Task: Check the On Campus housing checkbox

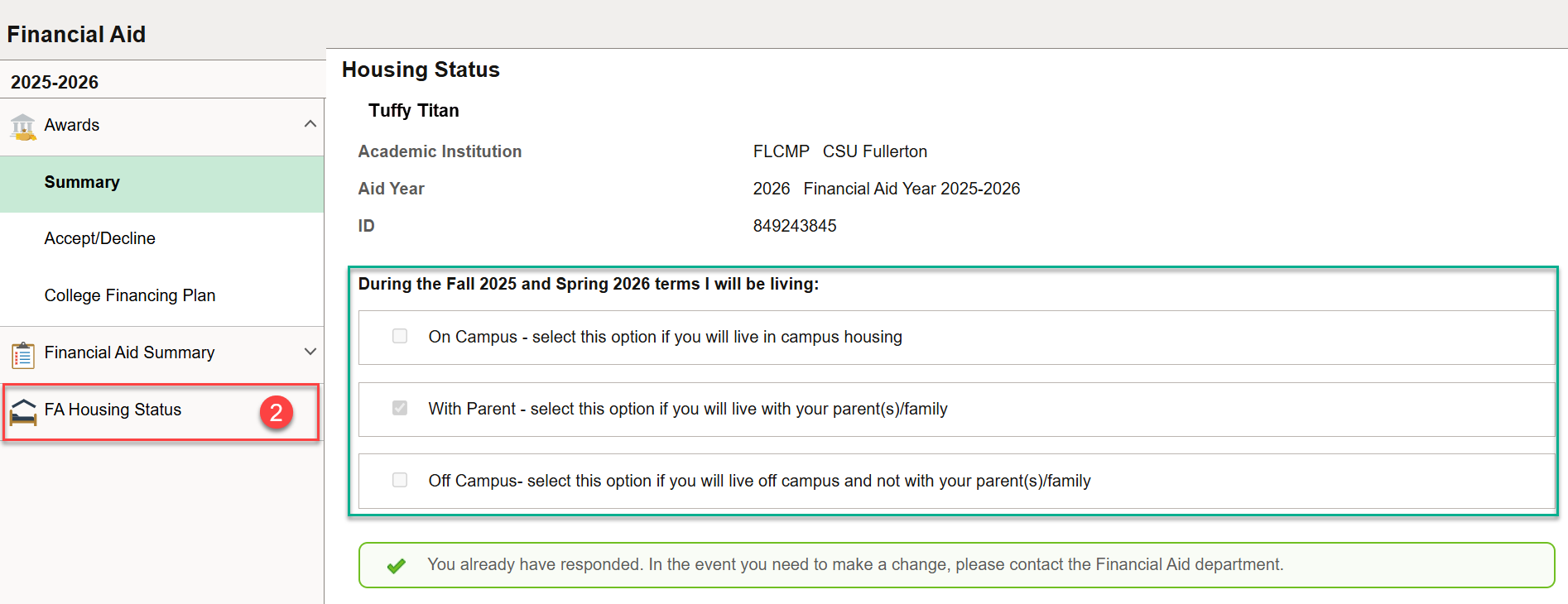Action: (x=400, y=336)
